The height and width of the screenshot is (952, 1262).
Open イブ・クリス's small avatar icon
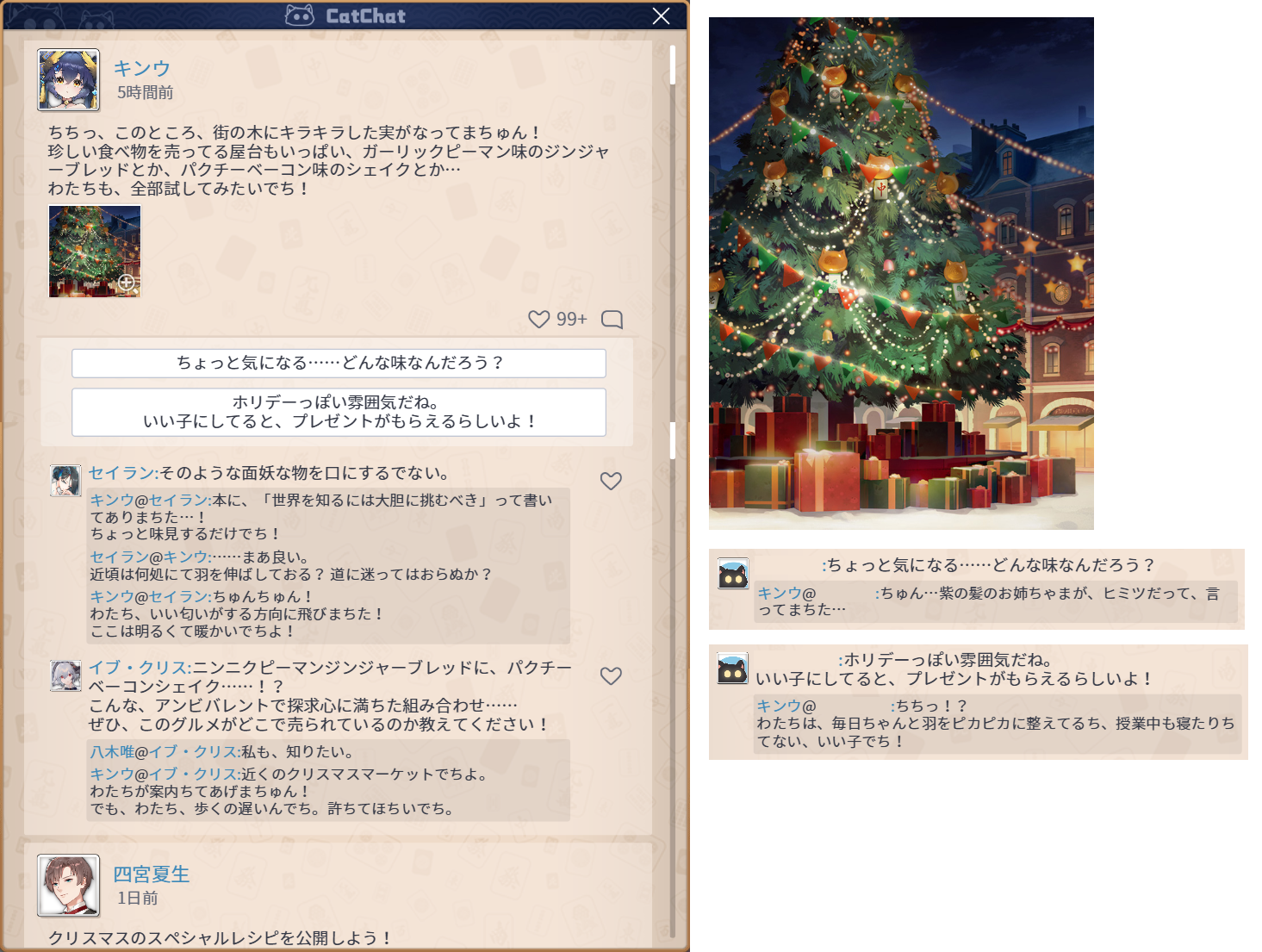[x=65, y=675]
